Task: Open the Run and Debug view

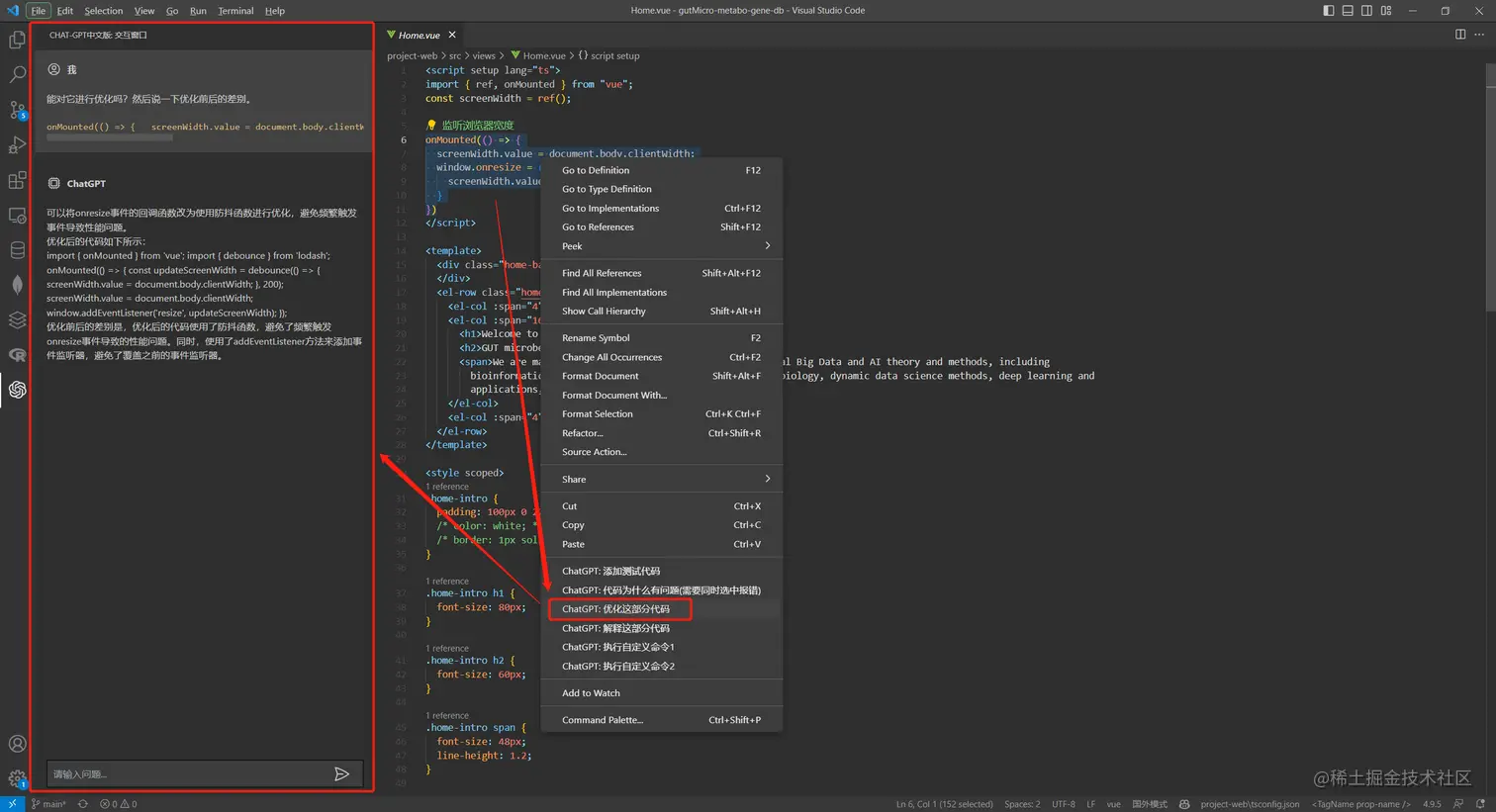Action: (17, 145)
